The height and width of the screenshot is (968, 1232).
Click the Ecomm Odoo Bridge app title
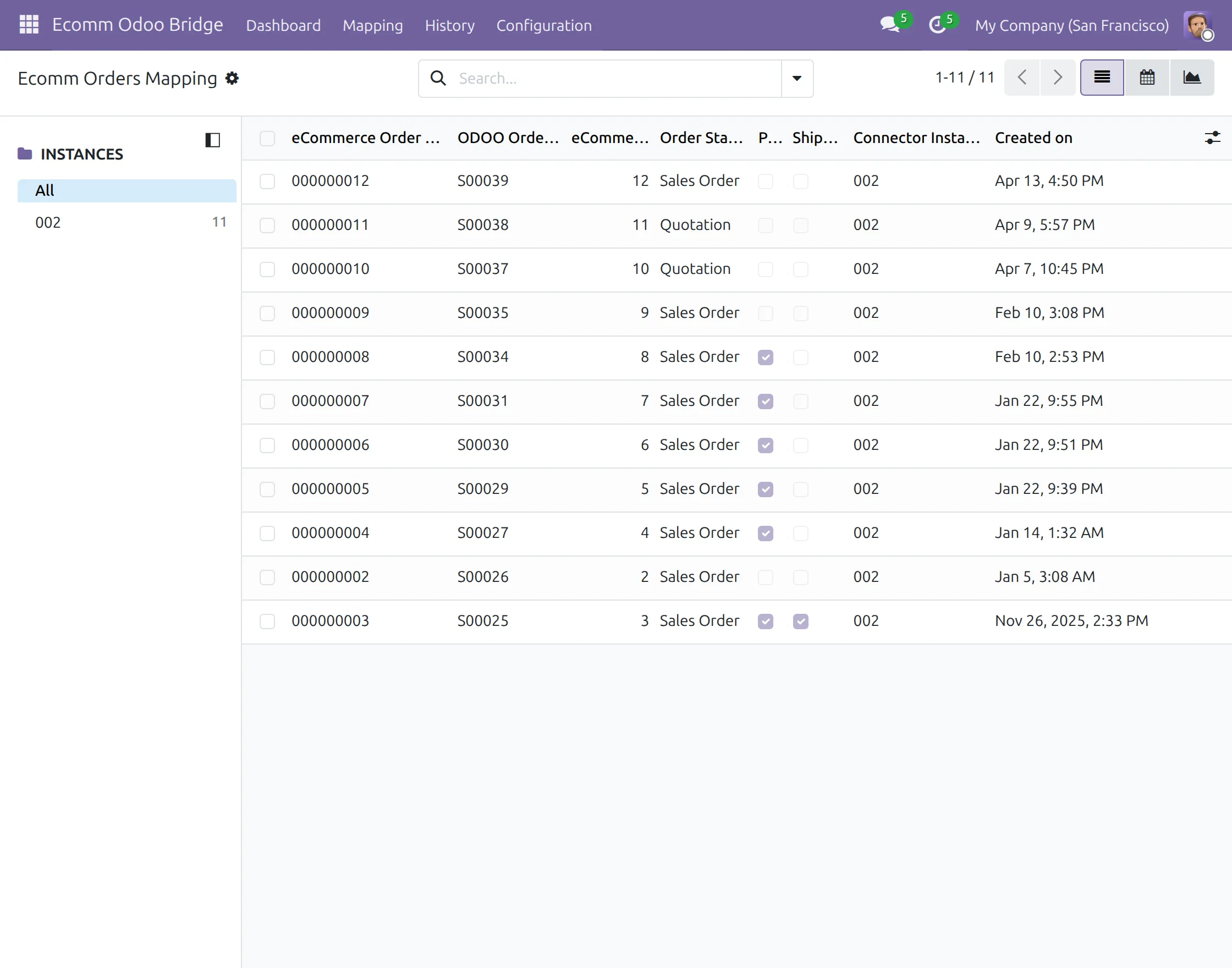point(137,25)
